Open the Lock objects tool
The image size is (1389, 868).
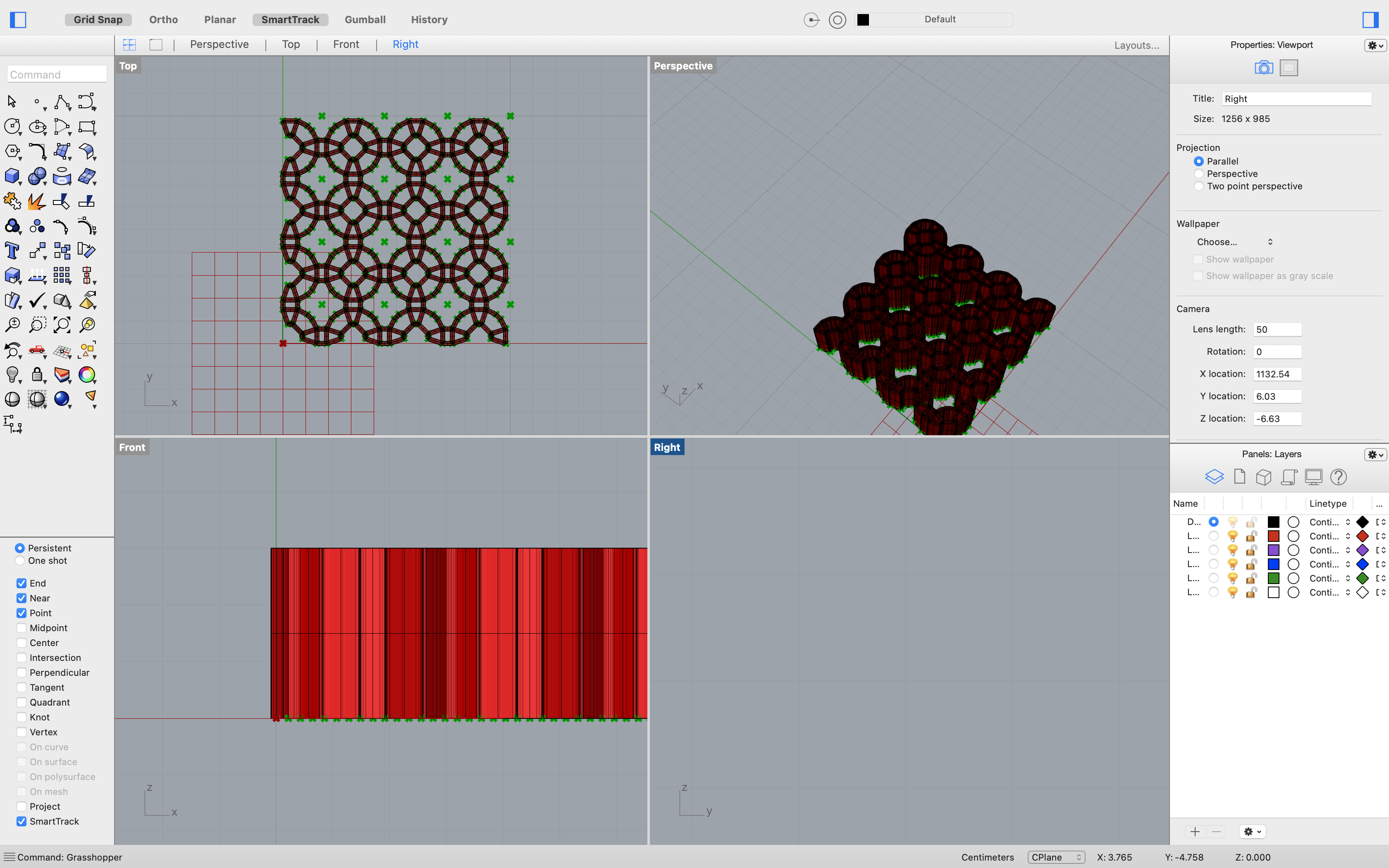[x=37, y=375]
